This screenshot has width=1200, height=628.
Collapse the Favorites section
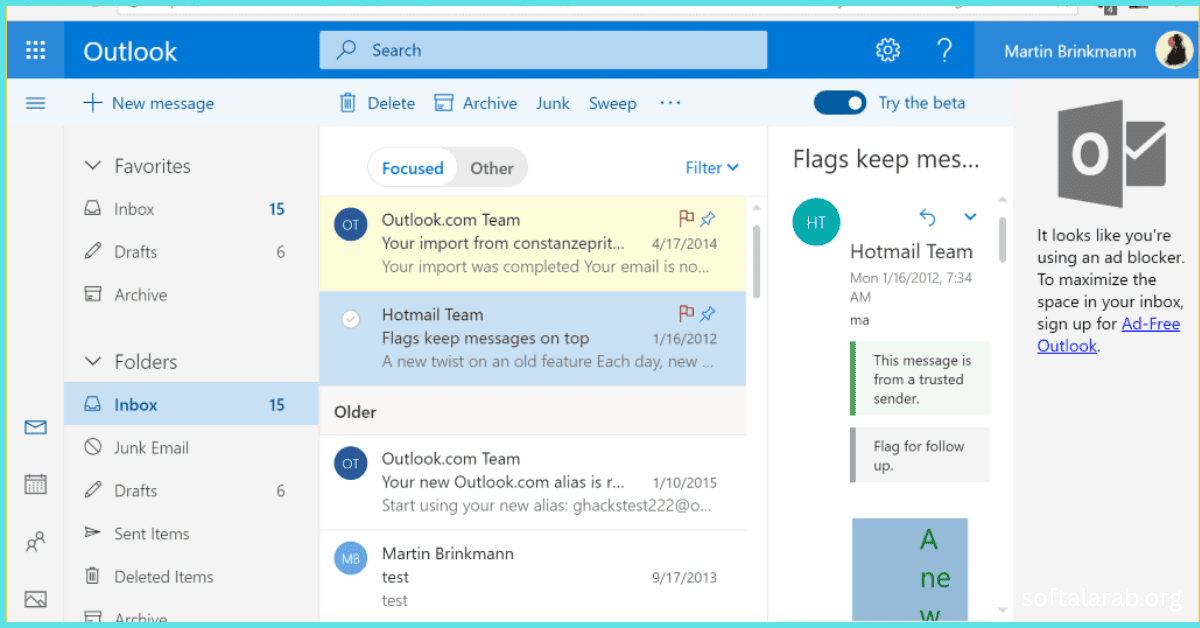[x=93, y=166]
